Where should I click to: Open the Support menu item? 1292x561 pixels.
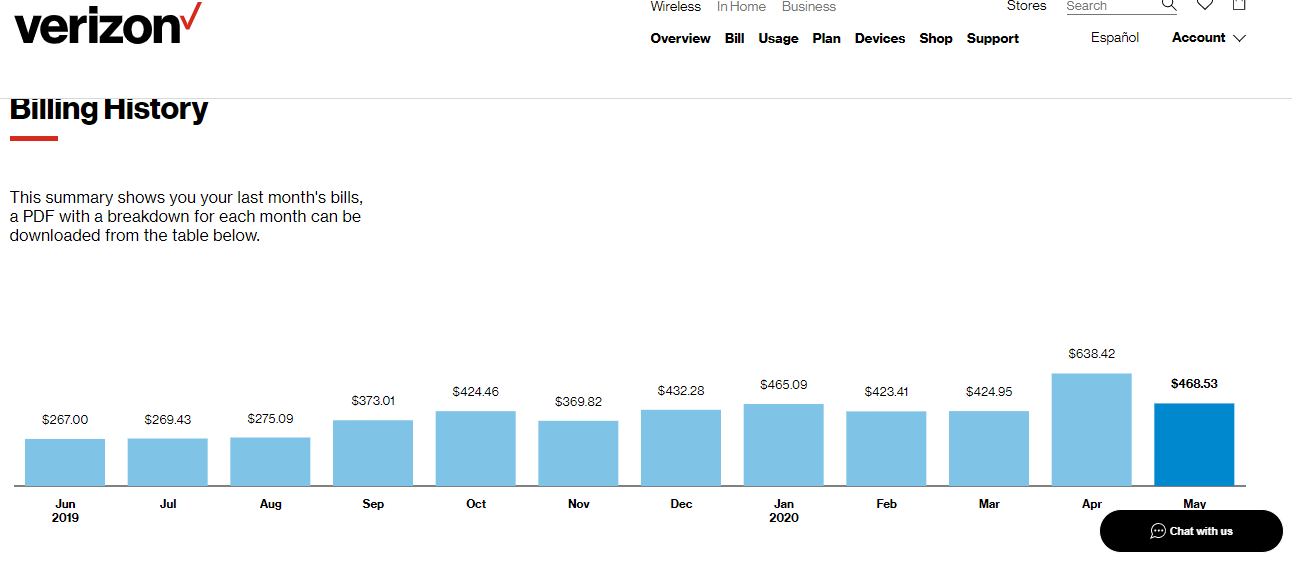(x=993, y=38)
